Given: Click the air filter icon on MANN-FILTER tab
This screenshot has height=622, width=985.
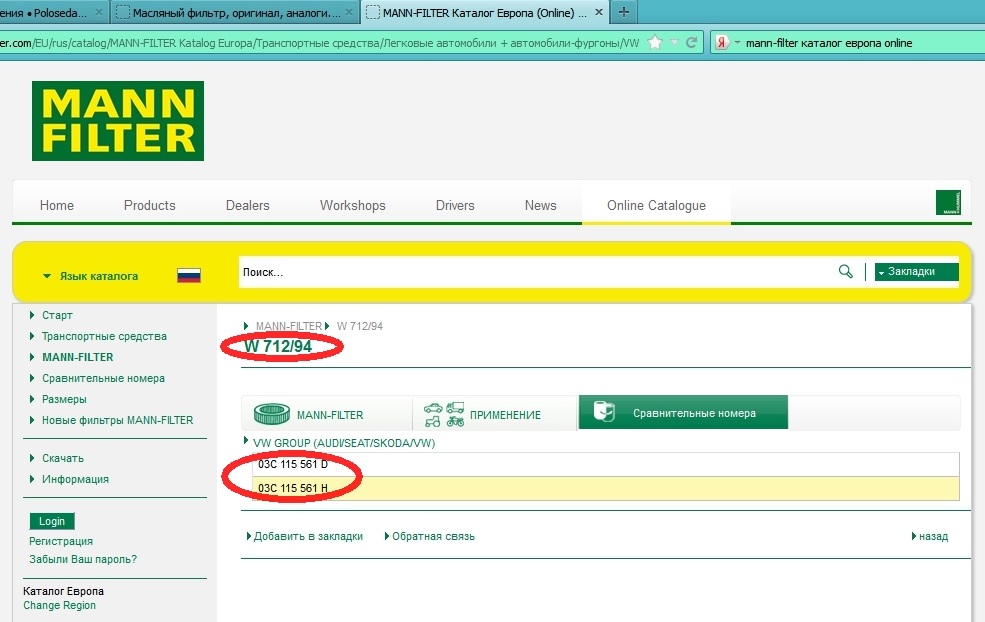Looking at the screenshot, I should point(270,413).
